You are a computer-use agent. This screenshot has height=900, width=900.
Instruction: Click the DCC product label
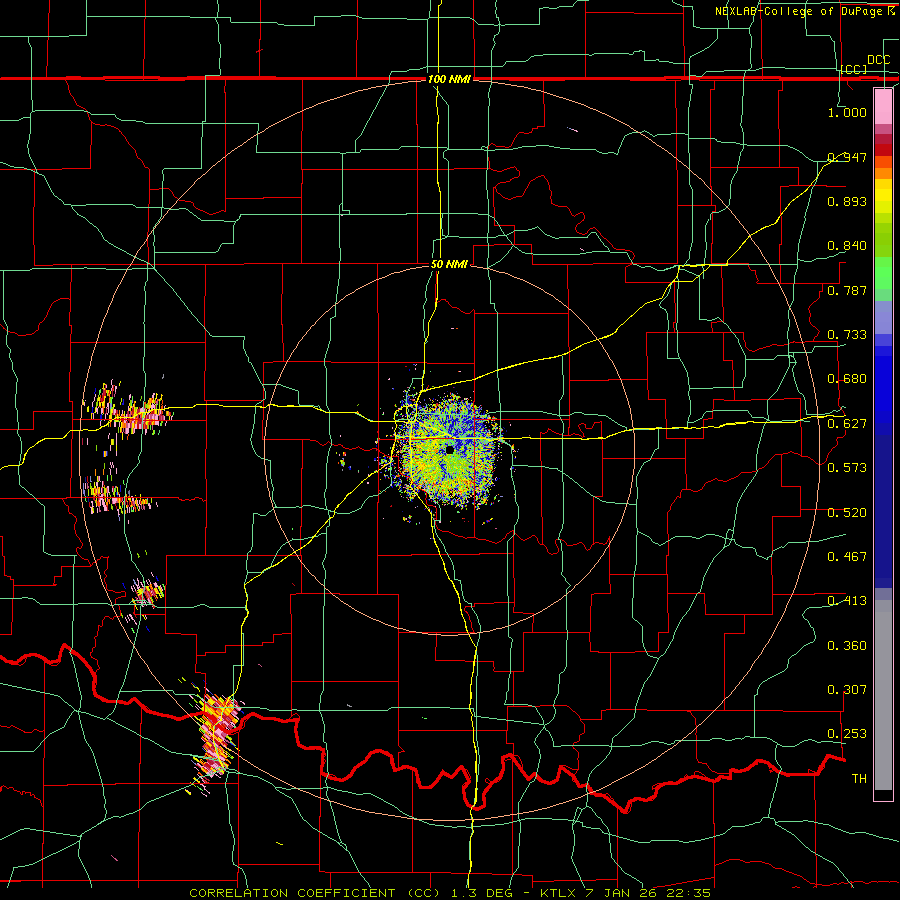(879, 60)
